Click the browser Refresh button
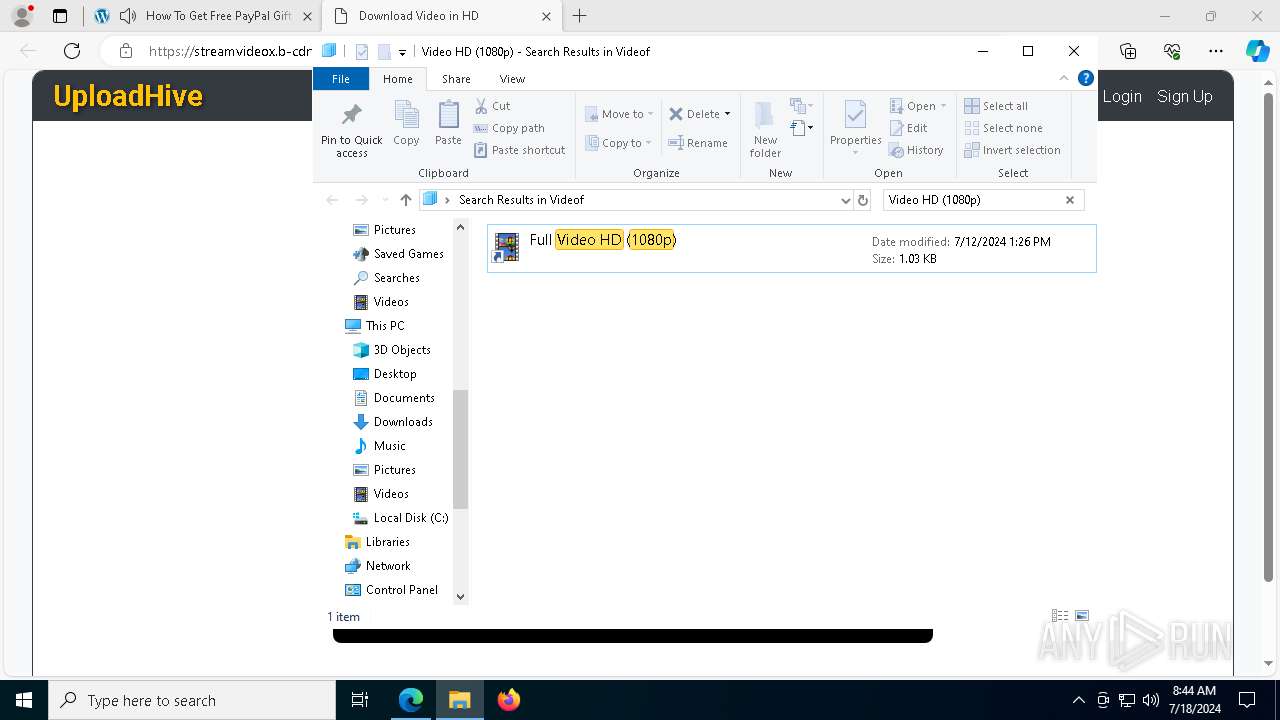The image size is (1280, 720). (72, 51)
